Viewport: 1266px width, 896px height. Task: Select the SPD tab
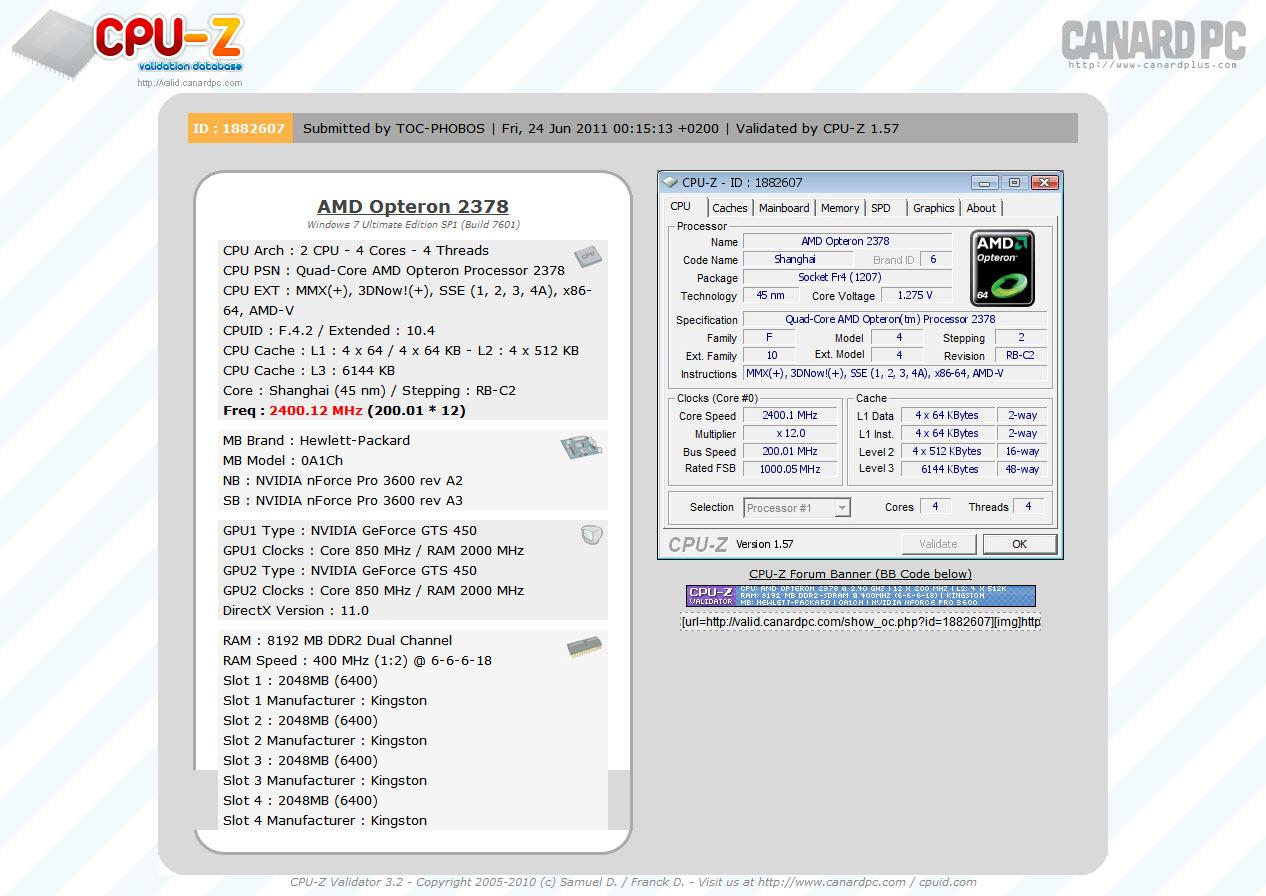click(x=881, y=208)
